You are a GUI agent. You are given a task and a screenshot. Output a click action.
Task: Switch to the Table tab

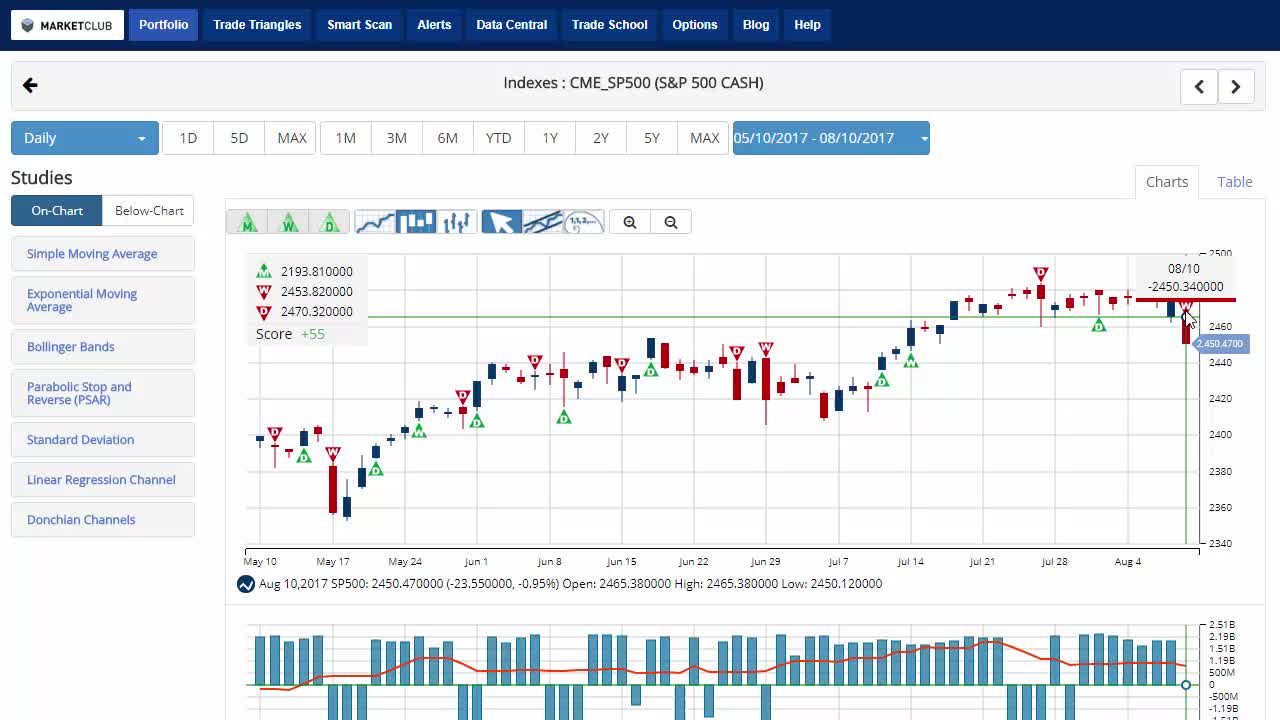point(1234,181)
